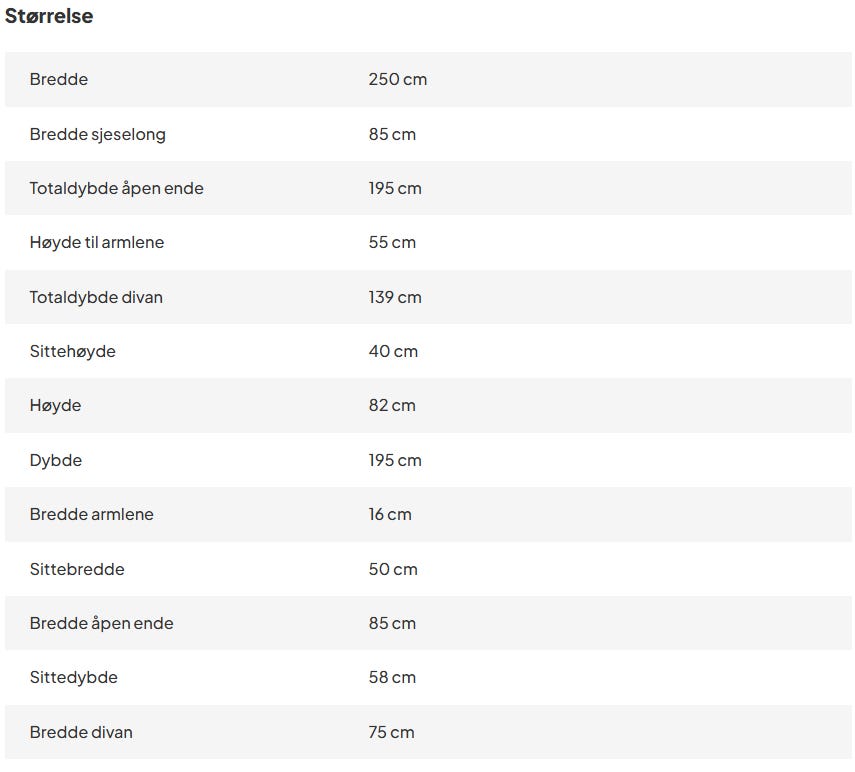Click the Bredde armlene label
The height and width of the screenshot is (772, 855).
pyautogui.click(x=91, y=514)
